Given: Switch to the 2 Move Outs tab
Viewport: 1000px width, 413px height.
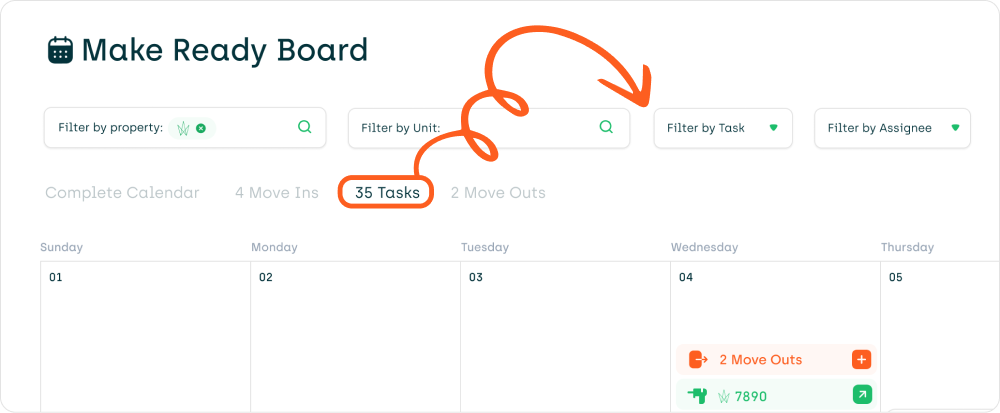Looking at the screenshot, I should coord(498,192).
